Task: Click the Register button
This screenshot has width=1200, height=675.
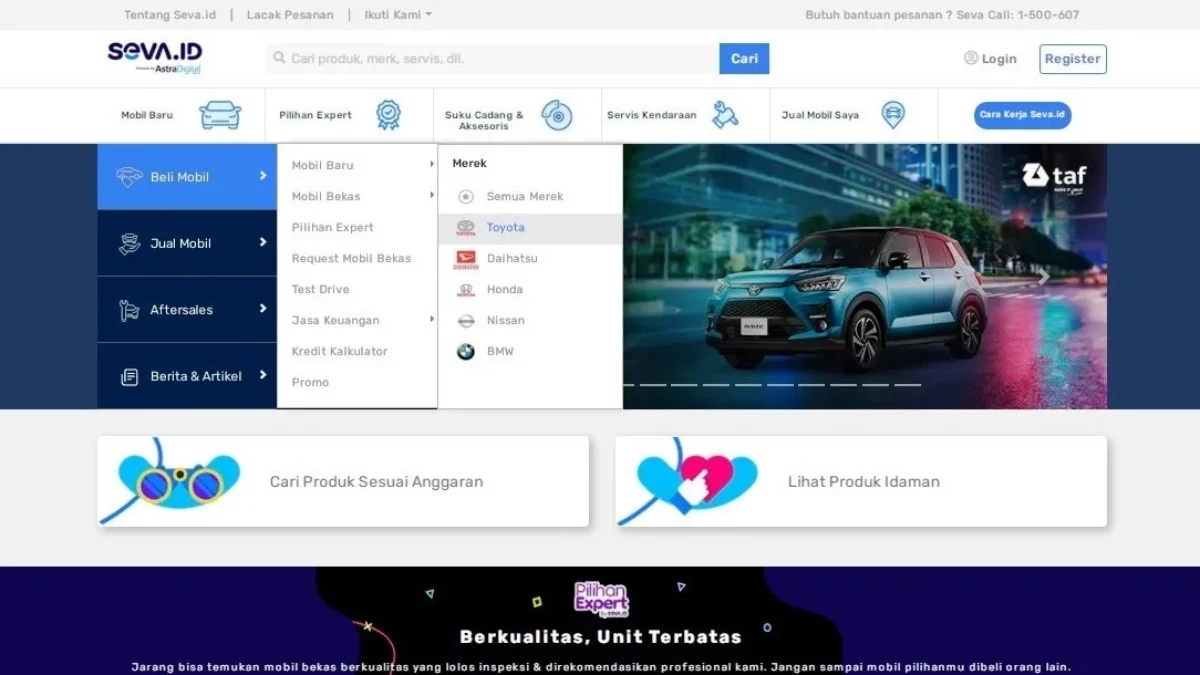Action: click(1073, 59)
